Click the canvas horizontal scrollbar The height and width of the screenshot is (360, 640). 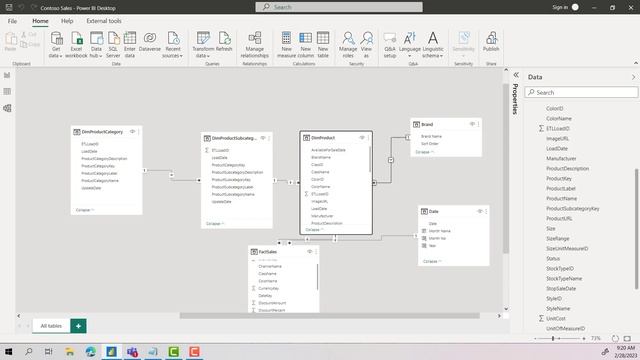(329, 316)
